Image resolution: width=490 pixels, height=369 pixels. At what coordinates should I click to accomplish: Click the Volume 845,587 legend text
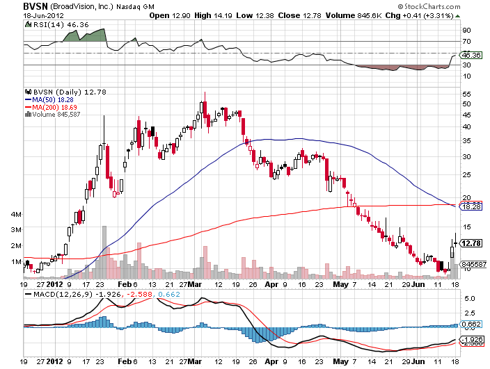click(56, 114)
